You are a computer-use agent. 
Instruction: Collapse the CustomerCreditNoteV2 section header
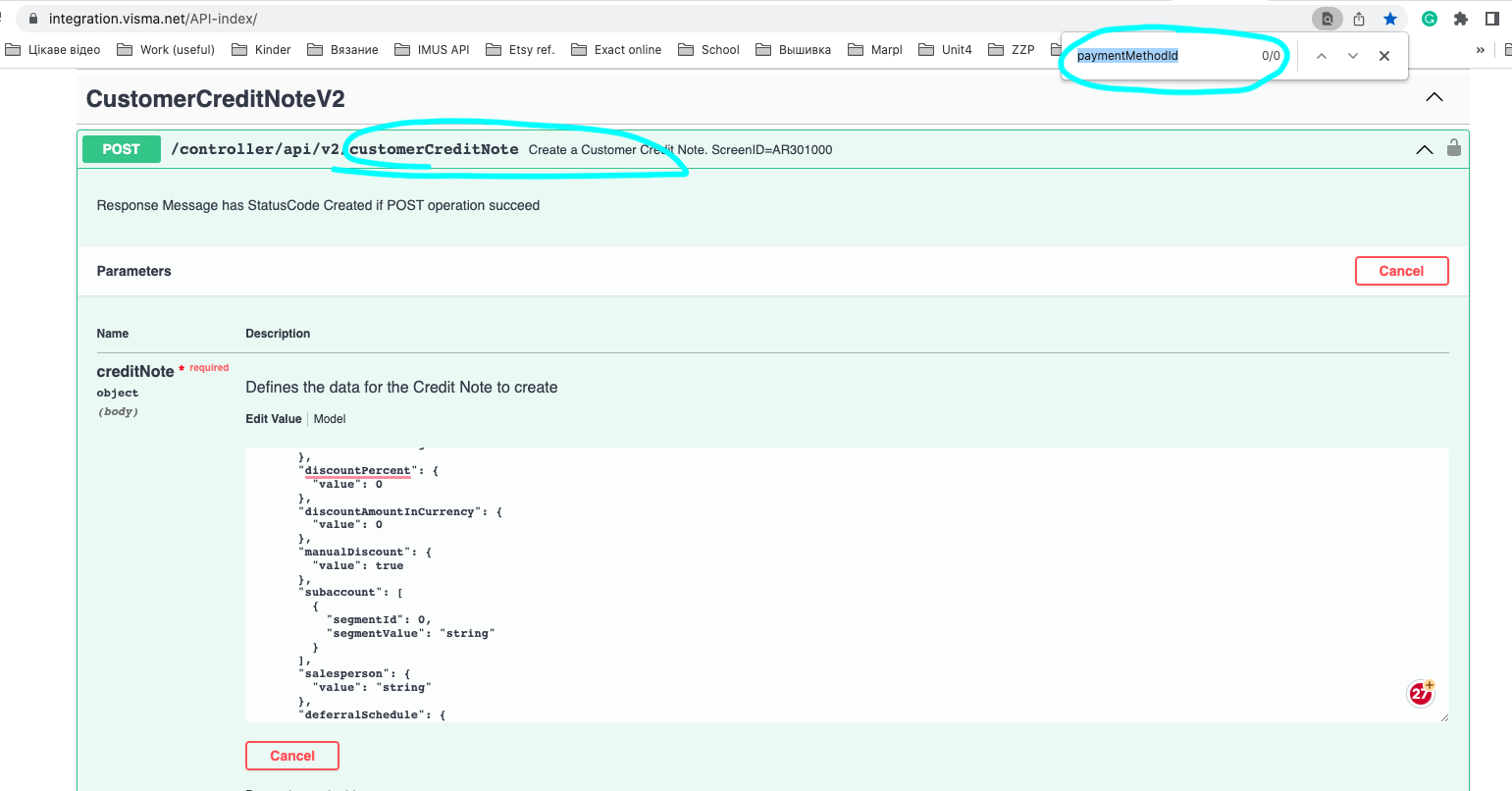[1434, 97]
